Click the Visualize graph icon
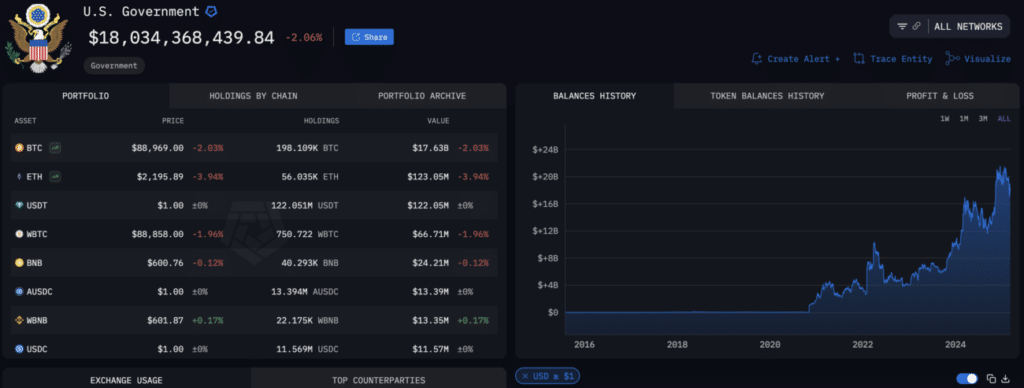Image resolution: width=1024 pixels, height=388 pixels. [952, 59]
